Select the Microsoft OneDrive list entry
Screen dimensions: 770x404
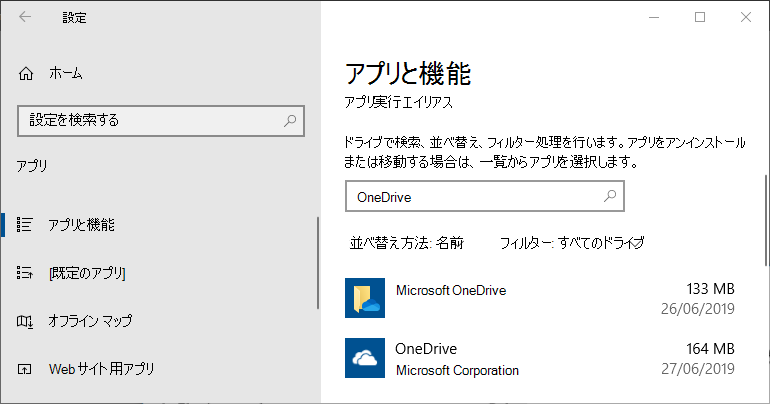coord(540,298)
